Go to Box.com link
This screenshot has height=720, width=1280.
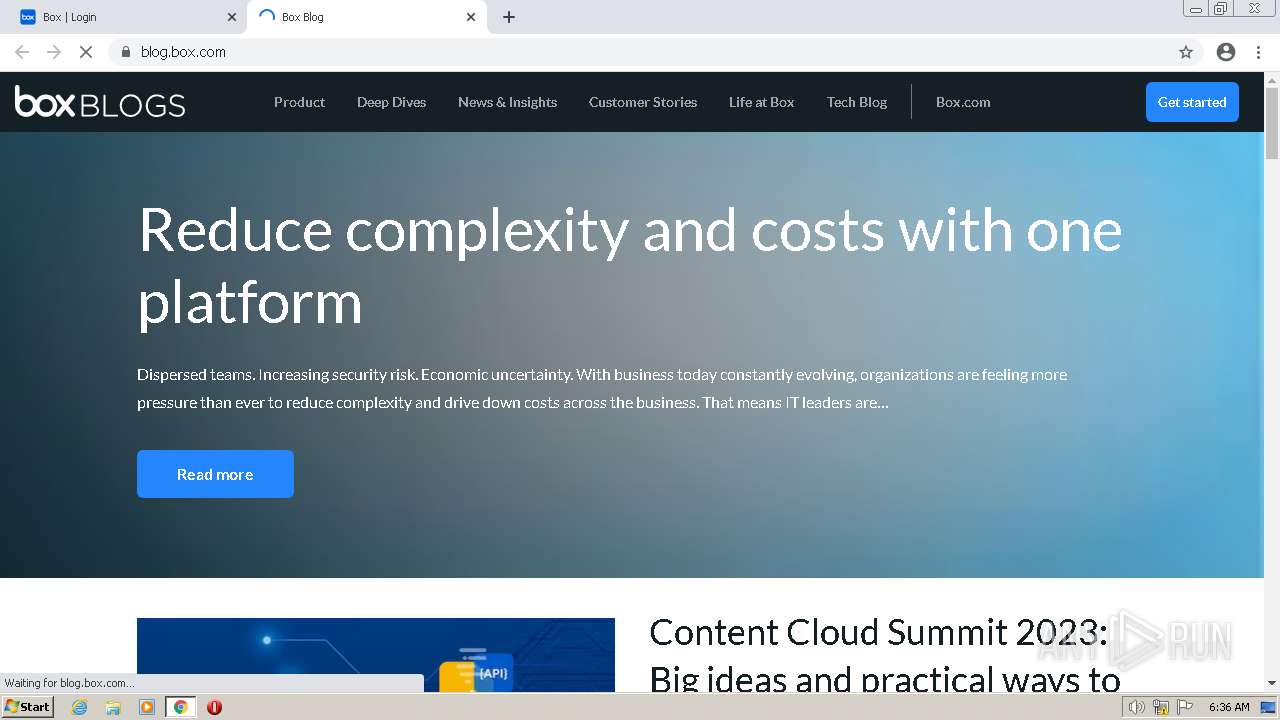(x=963, y=102)
